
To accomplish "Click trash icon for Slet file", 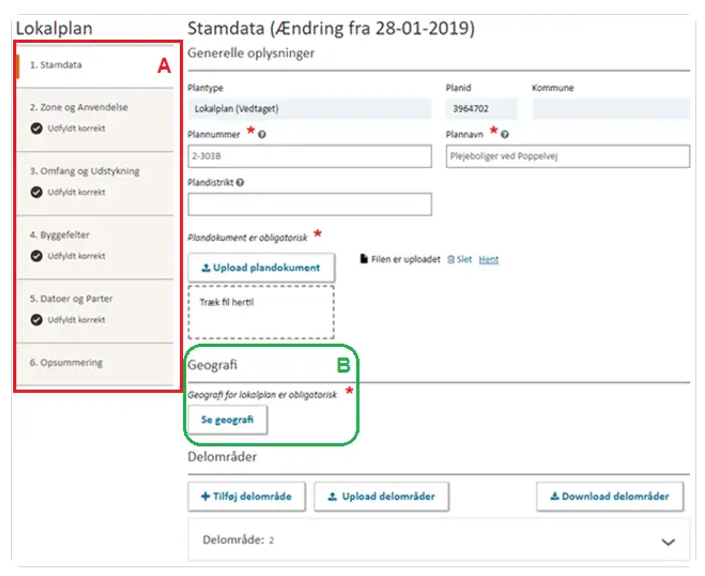I will 451,259.
